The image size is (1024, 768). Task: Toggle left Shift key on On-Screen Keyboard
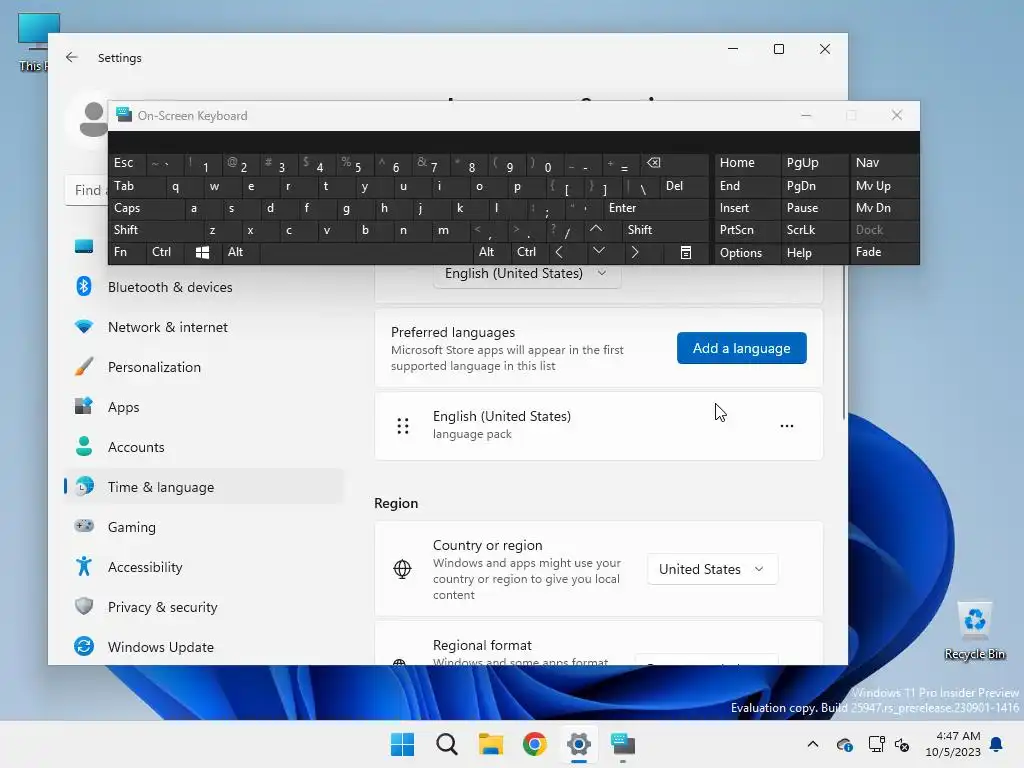coord(155,230)
